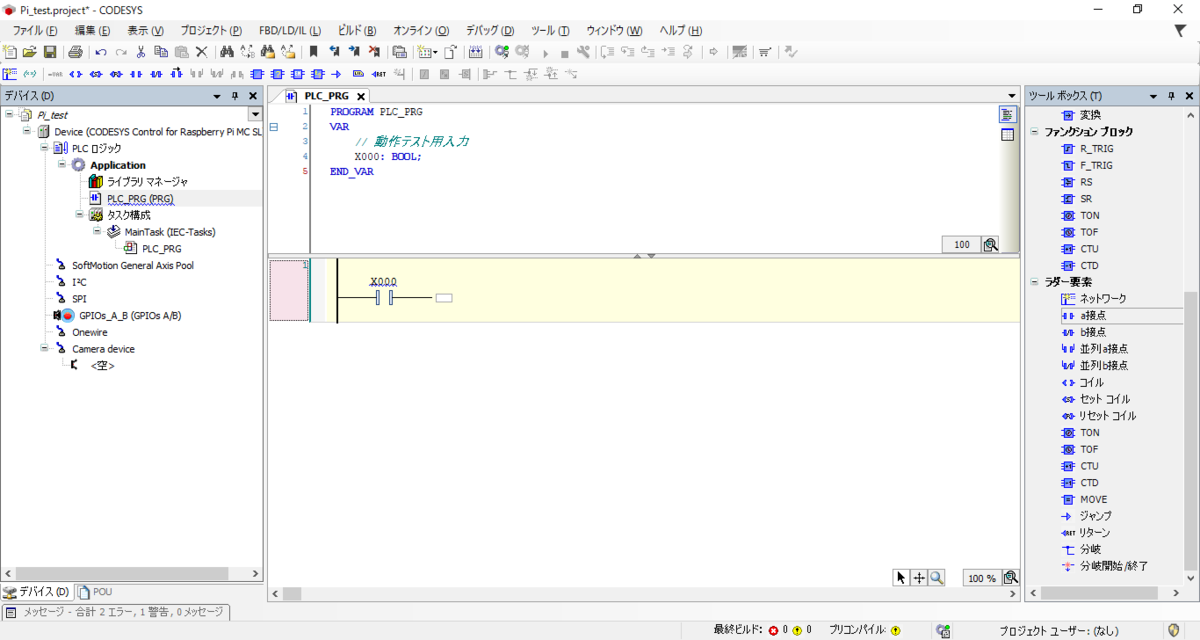Image resolution: width=1200 pixels, height=640 pixels.
Task: Create a new project with toolbar icon
Action: click(x=10, y=52)
